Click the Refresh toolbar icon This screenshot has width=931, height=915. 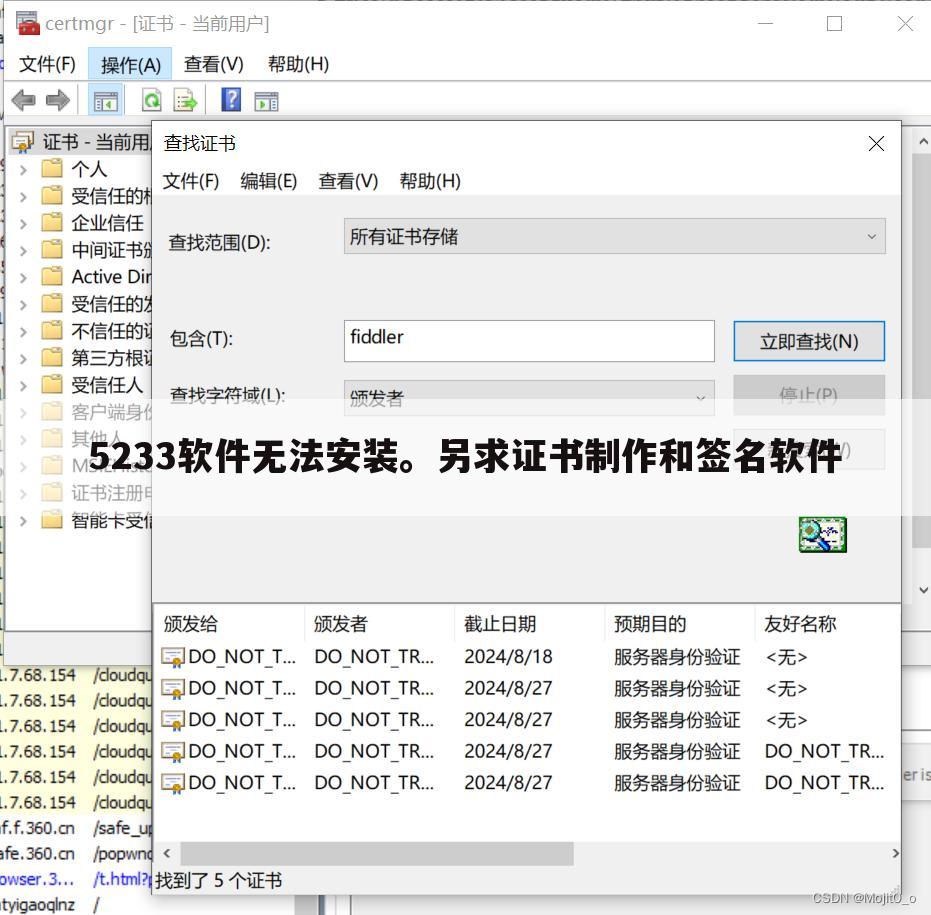pyautogui.click(x=152, y=100)
